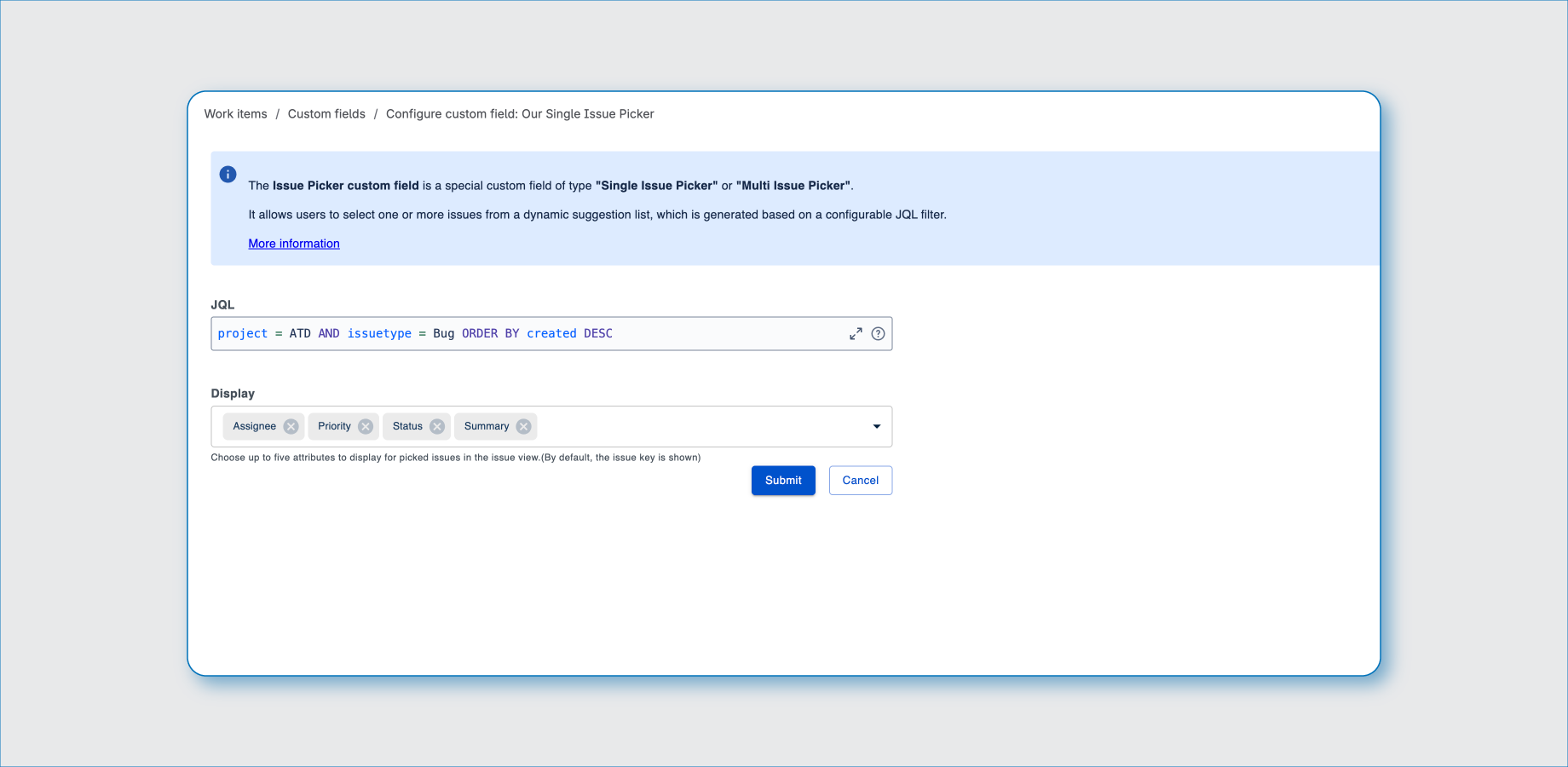This screenshot has height=767, width=1568.
Task: Expand the JQL editor
Action: [856, 334]
